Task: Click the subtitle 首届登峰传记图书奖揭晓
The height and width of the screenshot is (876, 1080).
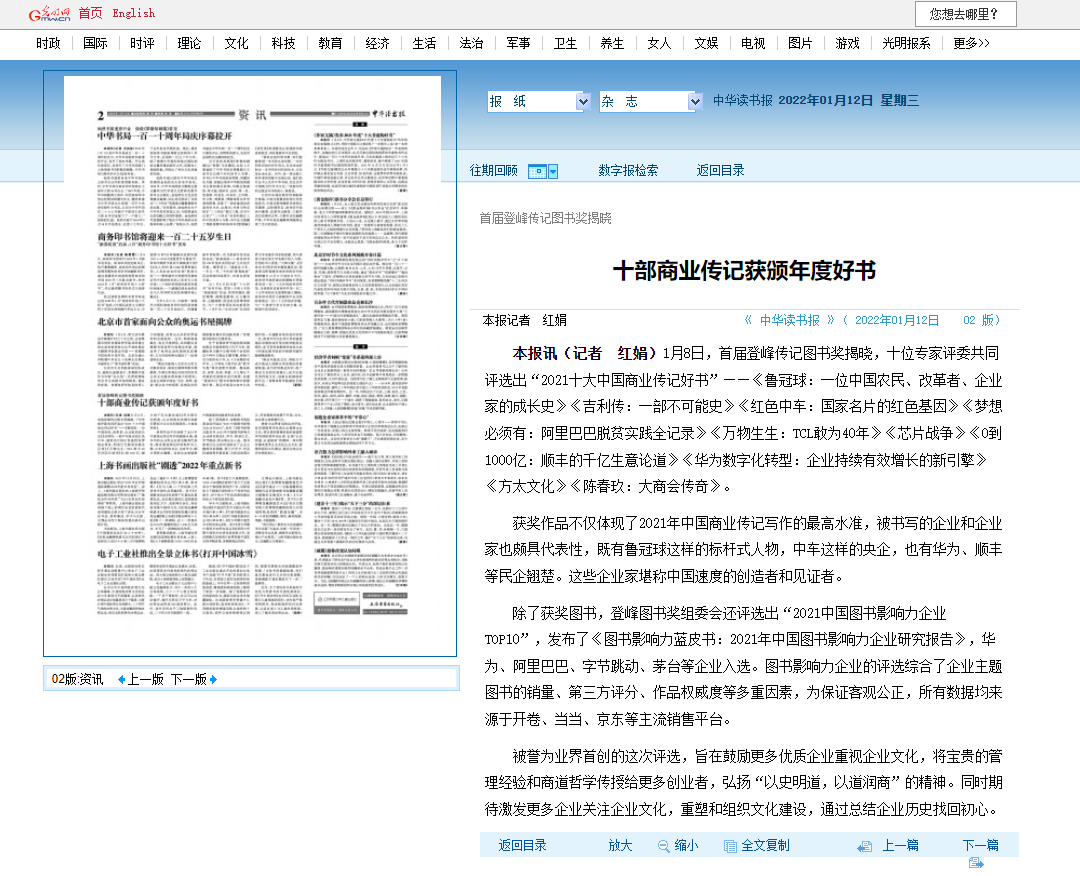Action: pos(546,219)
